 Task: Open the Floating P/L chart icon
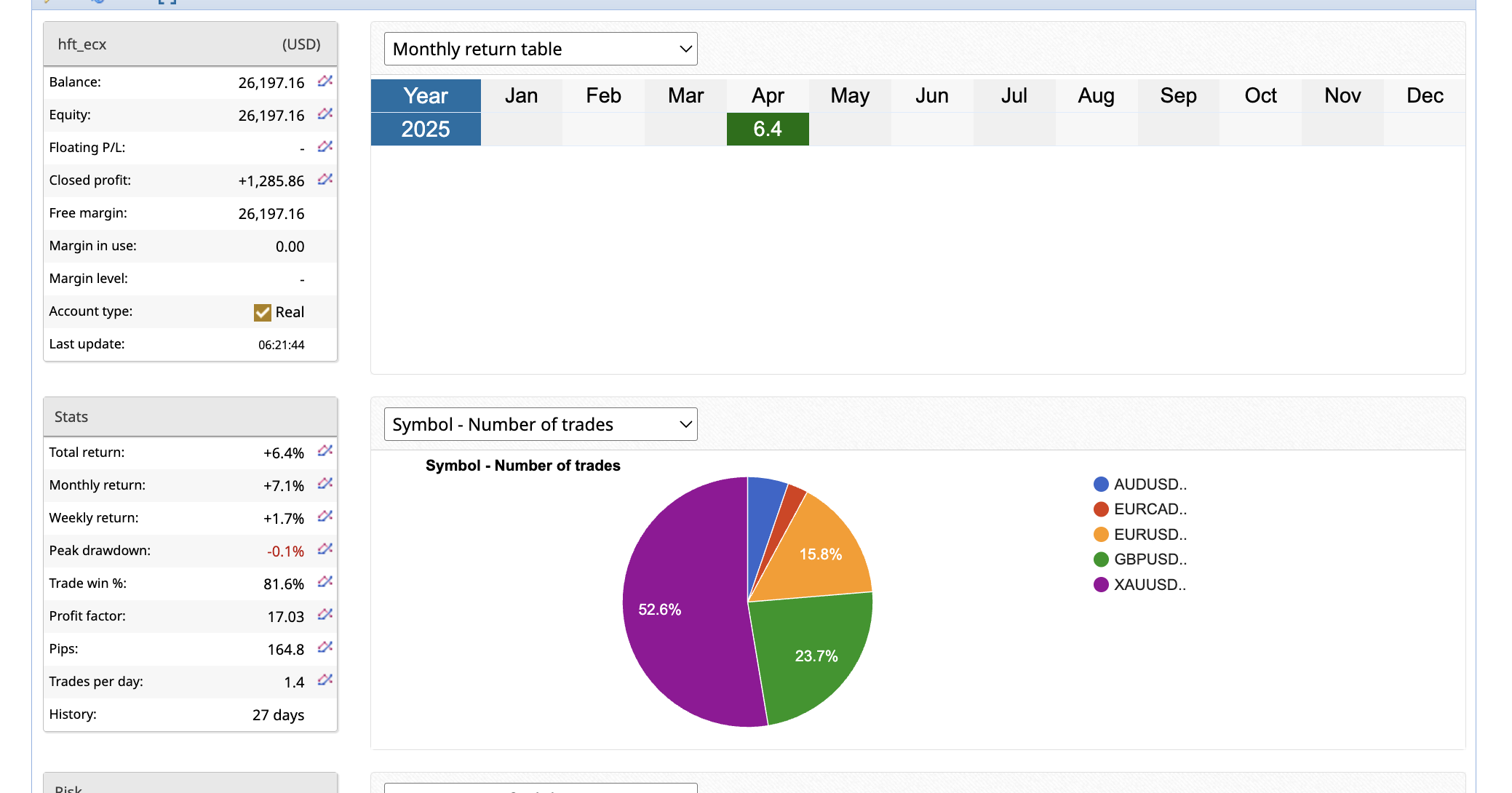(x=325, y=146)
